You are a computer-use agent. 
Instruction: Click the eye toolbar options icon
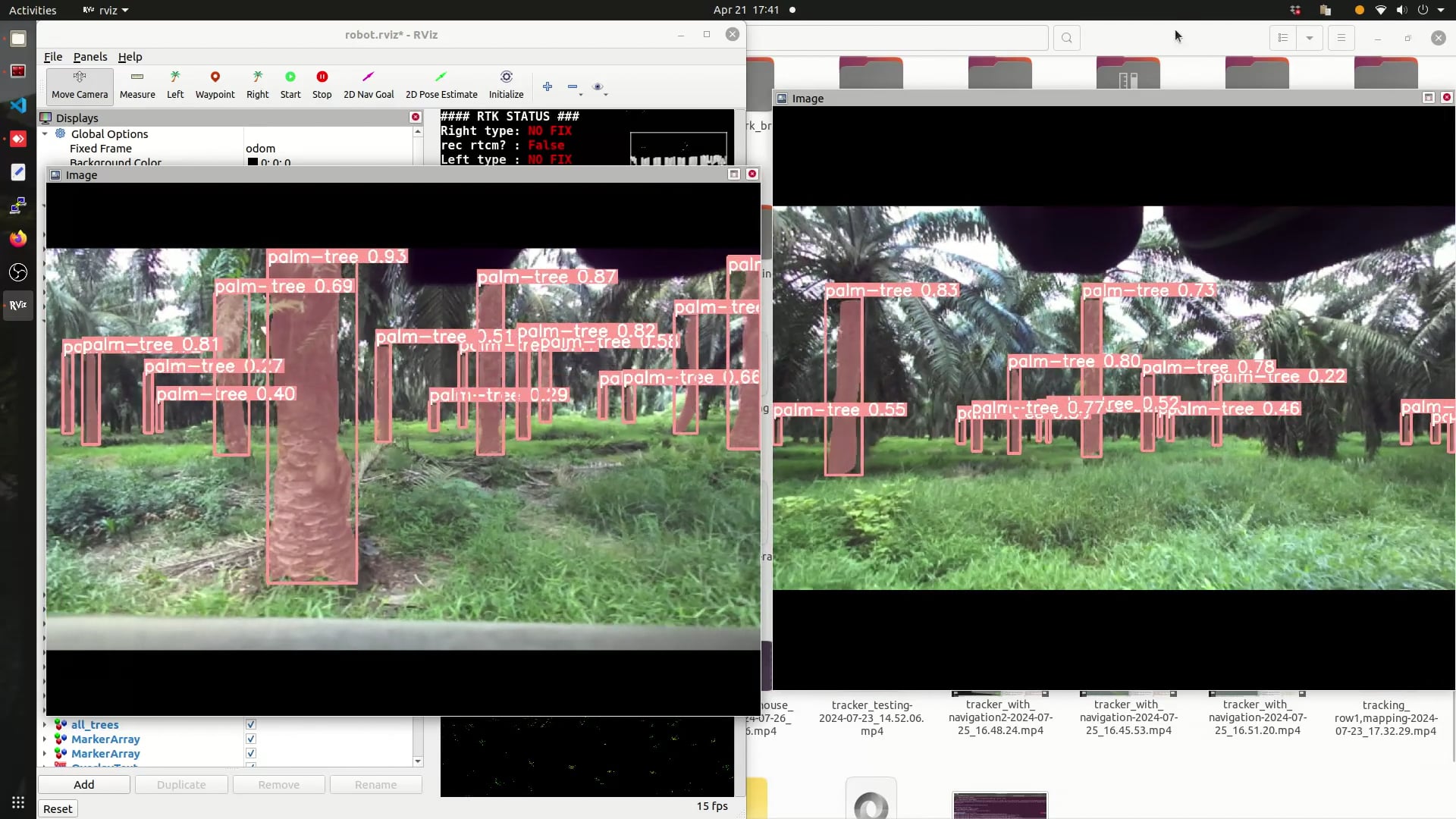599,87
